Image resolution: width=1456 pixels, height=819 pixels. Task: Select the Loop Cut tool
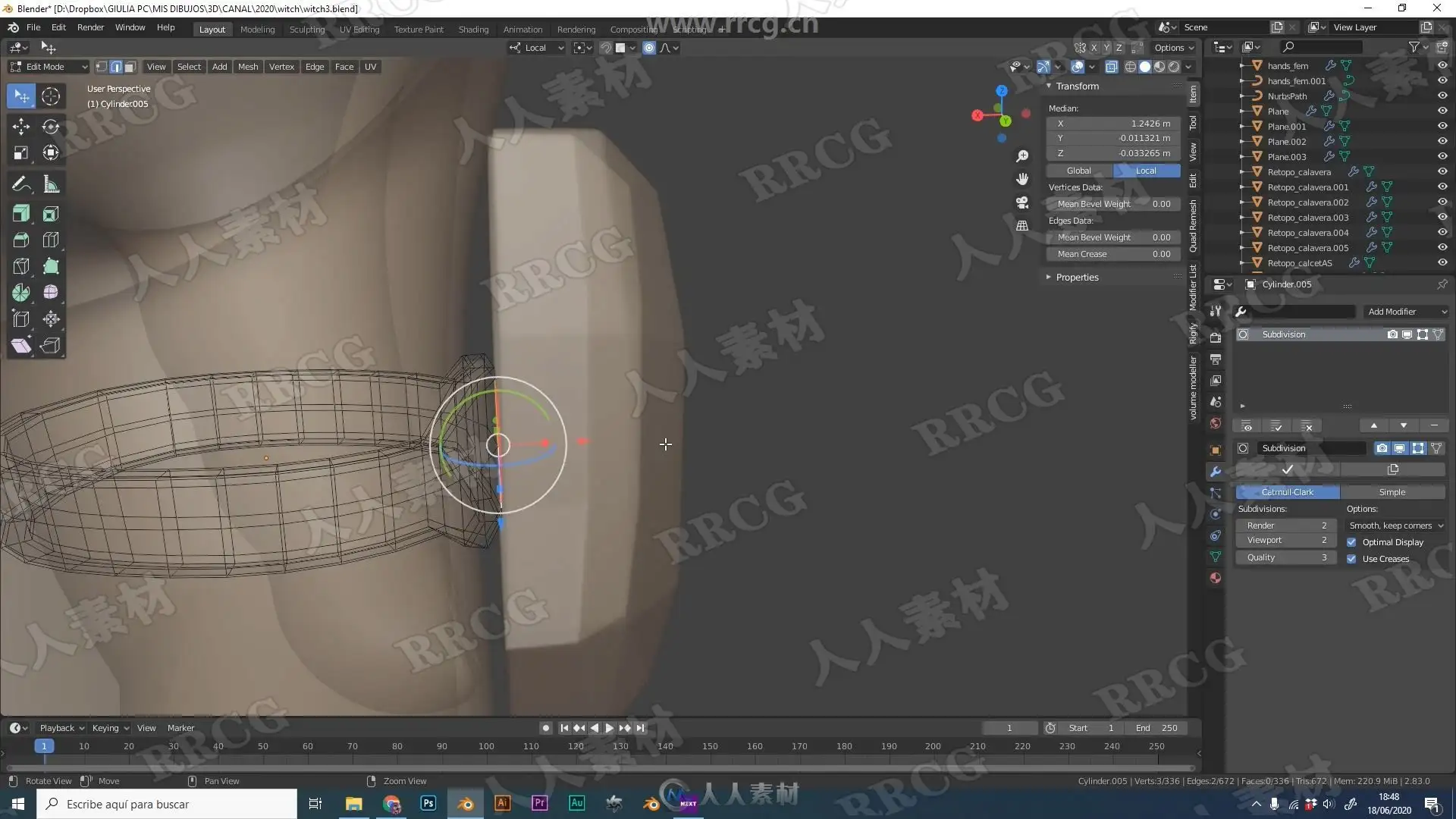pos(51,240)
